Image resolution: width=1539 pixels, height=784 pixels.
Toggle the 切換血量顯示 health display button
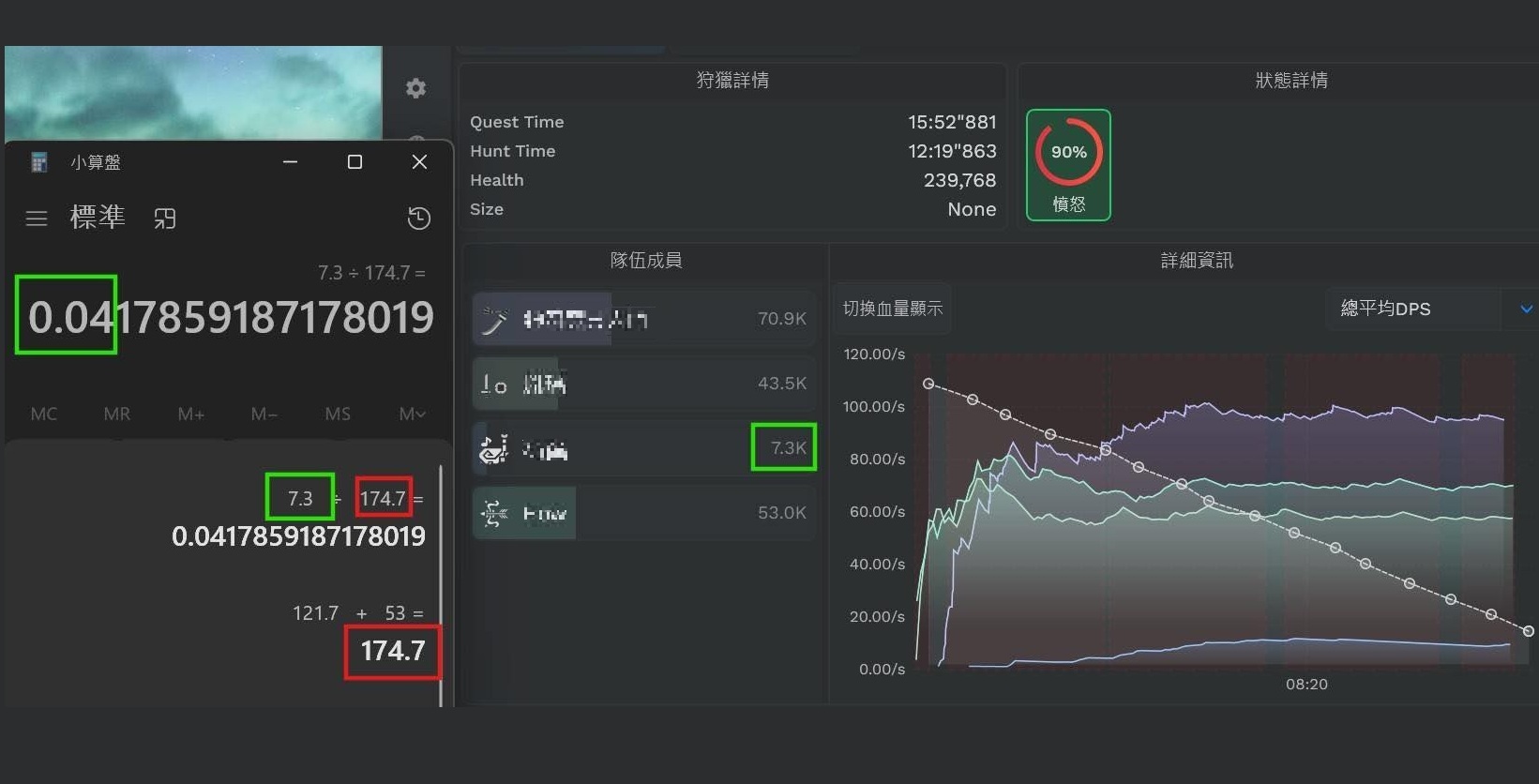892,309
